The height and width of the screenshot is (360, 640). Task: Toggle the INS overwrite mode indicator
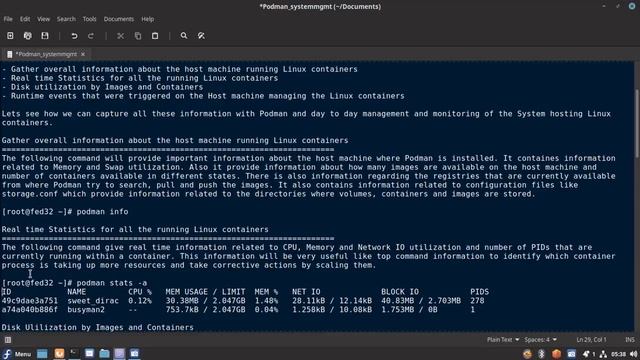pos(630,340)
